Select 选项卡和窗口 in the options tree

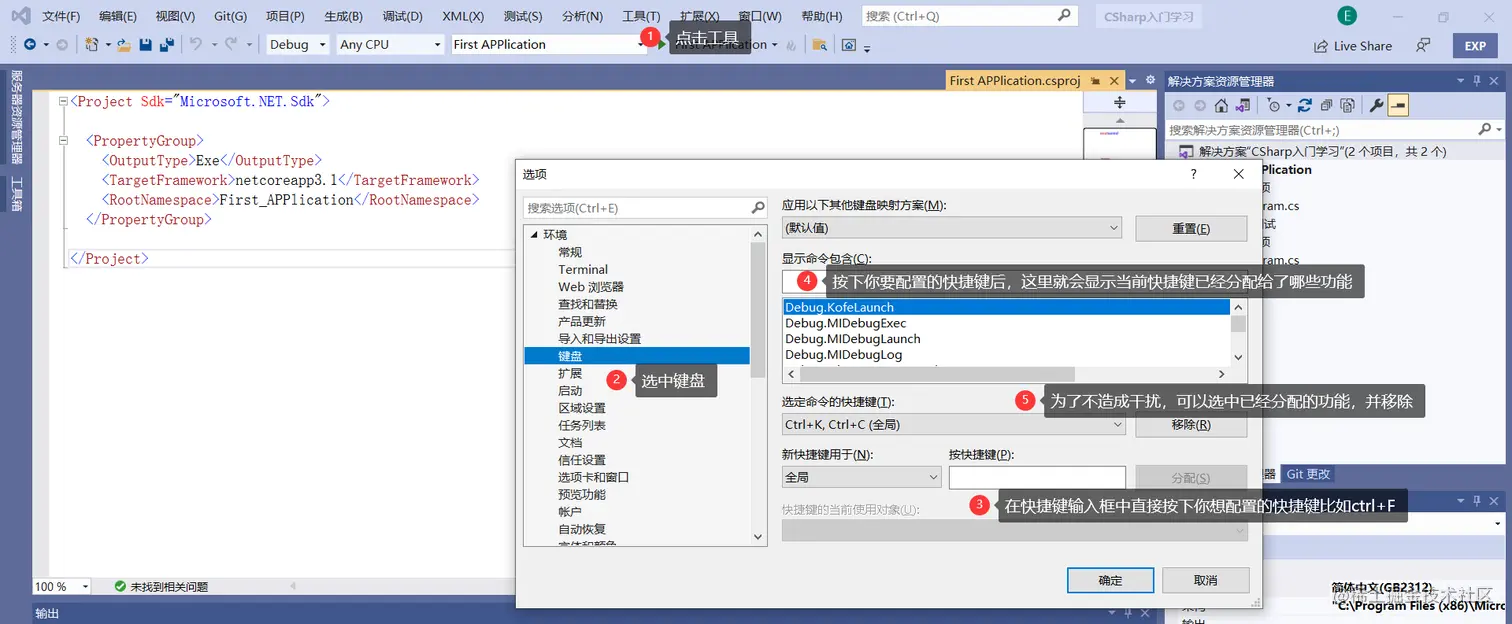594,477
